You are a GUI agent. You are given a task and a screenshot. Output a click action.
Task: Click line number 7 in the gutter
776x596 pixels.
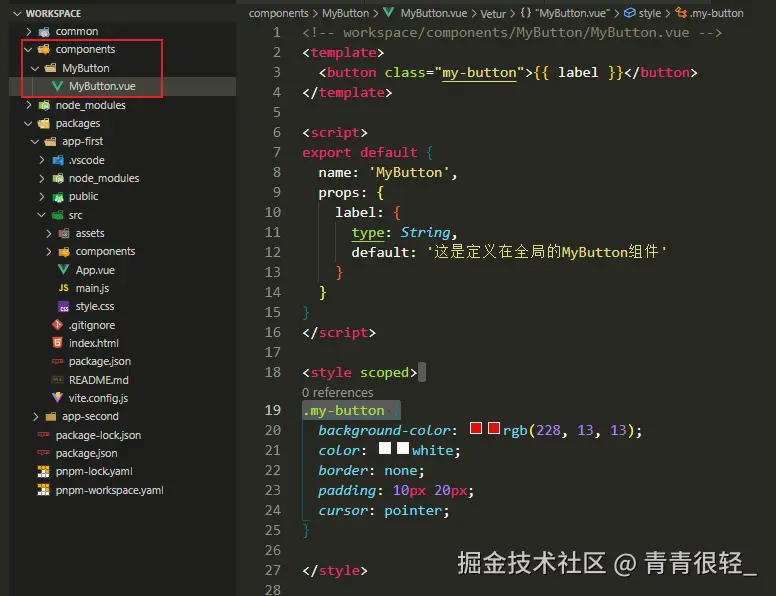point(277,152)
